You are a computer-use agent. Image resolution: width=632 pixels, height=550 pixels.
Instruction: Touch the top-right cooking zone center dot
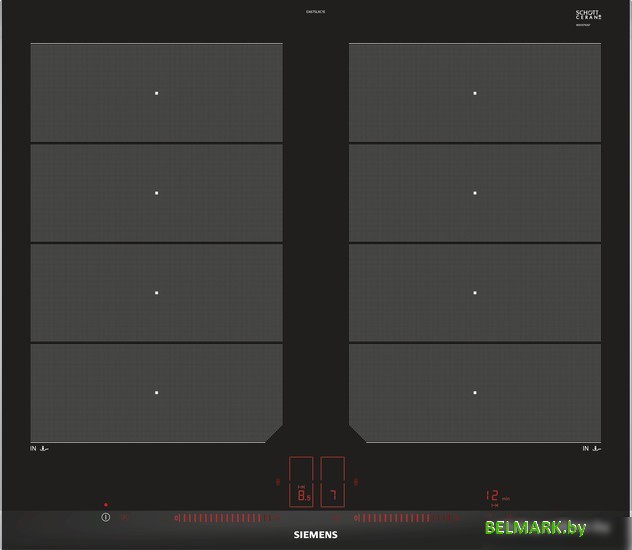coord(475,93)
